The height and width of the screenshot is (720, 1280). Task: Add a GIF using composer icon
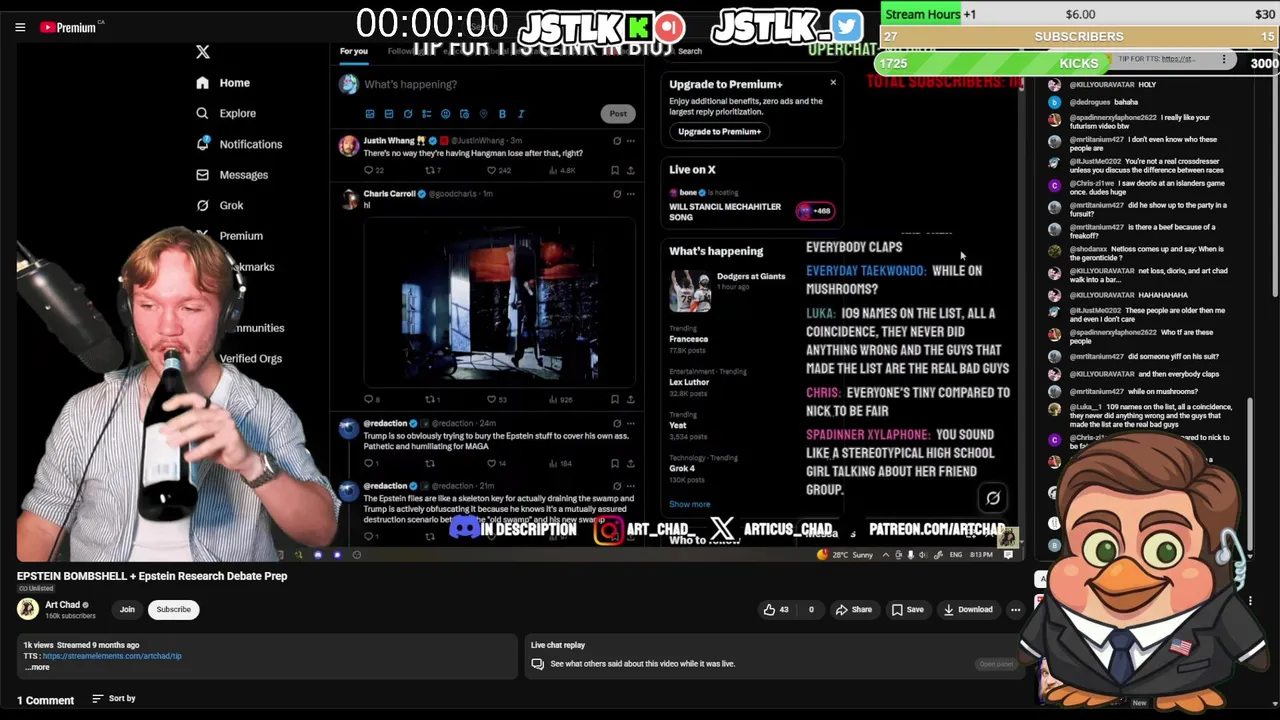point(389,114)
